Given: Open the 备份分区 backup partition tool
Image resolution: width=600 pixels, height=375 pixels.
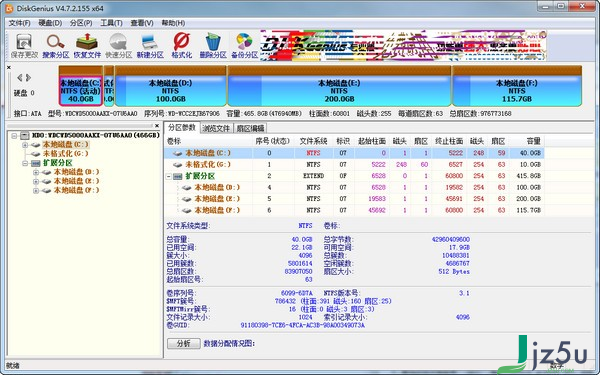Looking at the screenshot, I should coord(244,46).
